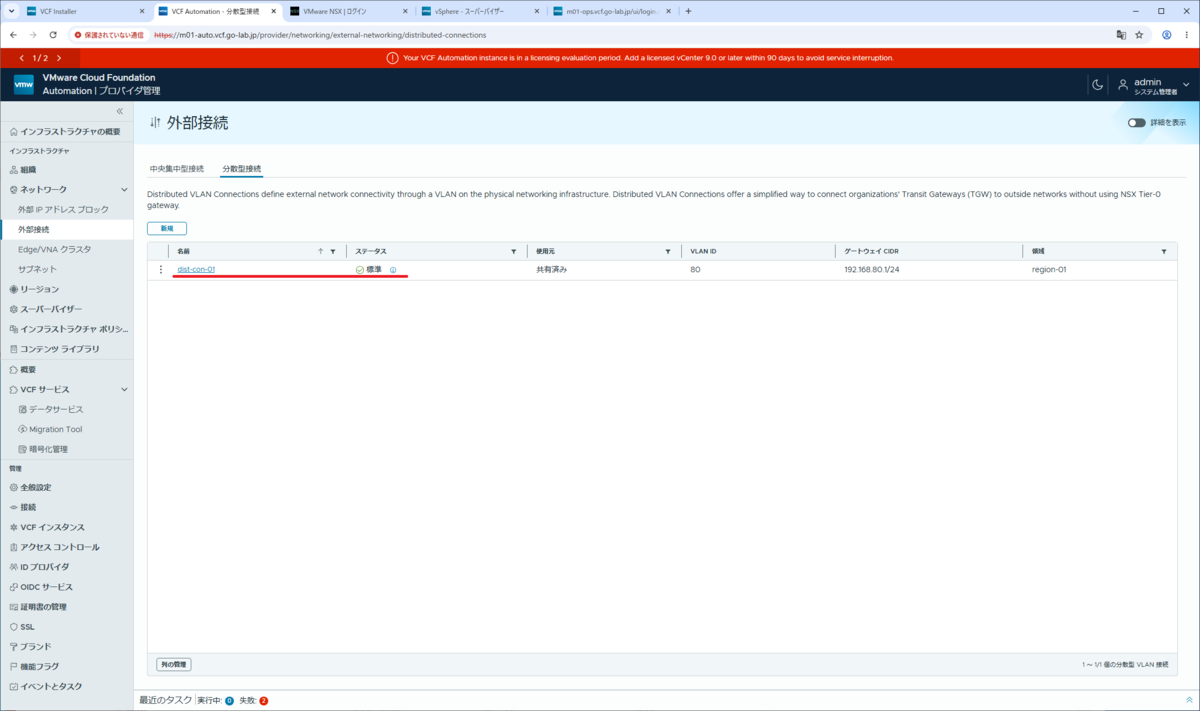Image resolution: width=1200 pixels, height=711 pixels.
Task: Select the 分散型接続 tab
Action: [241, 168]
